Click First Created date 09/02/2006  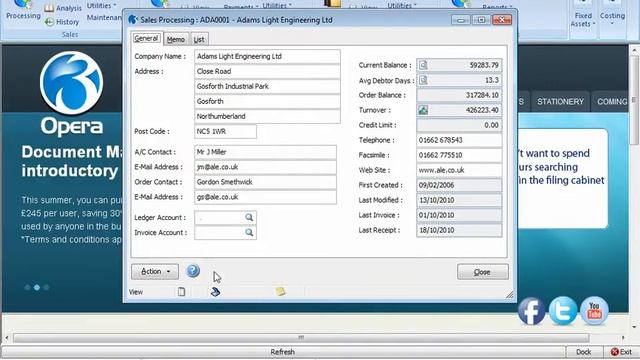coord(459,185)
